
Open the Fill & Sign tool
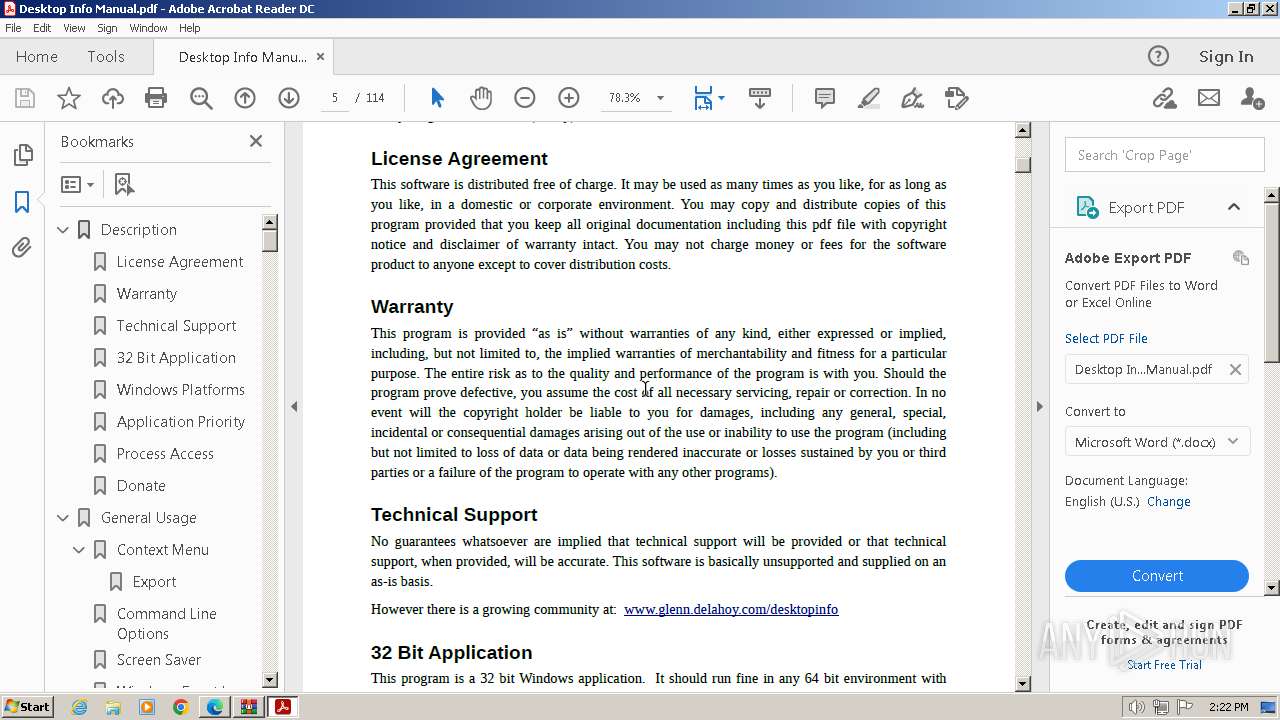coord(912,98)
